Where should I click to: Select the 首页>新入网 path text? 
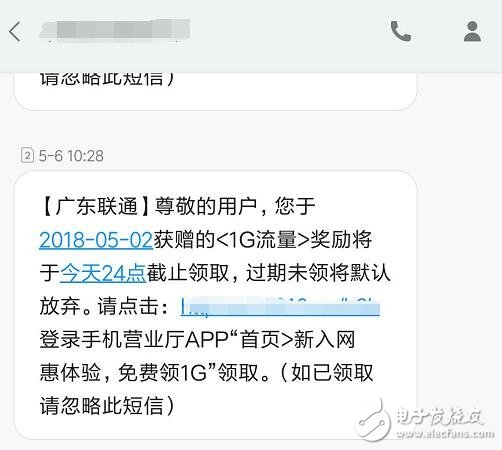point(297,340)
